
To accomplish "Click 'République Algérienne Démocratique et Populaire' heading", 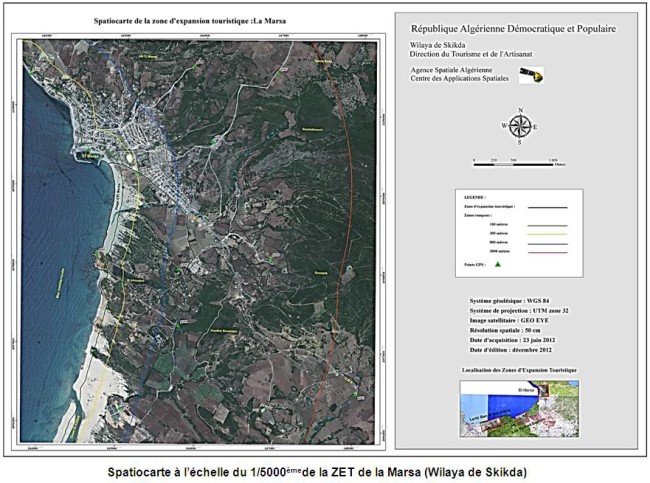I will 514,31.
